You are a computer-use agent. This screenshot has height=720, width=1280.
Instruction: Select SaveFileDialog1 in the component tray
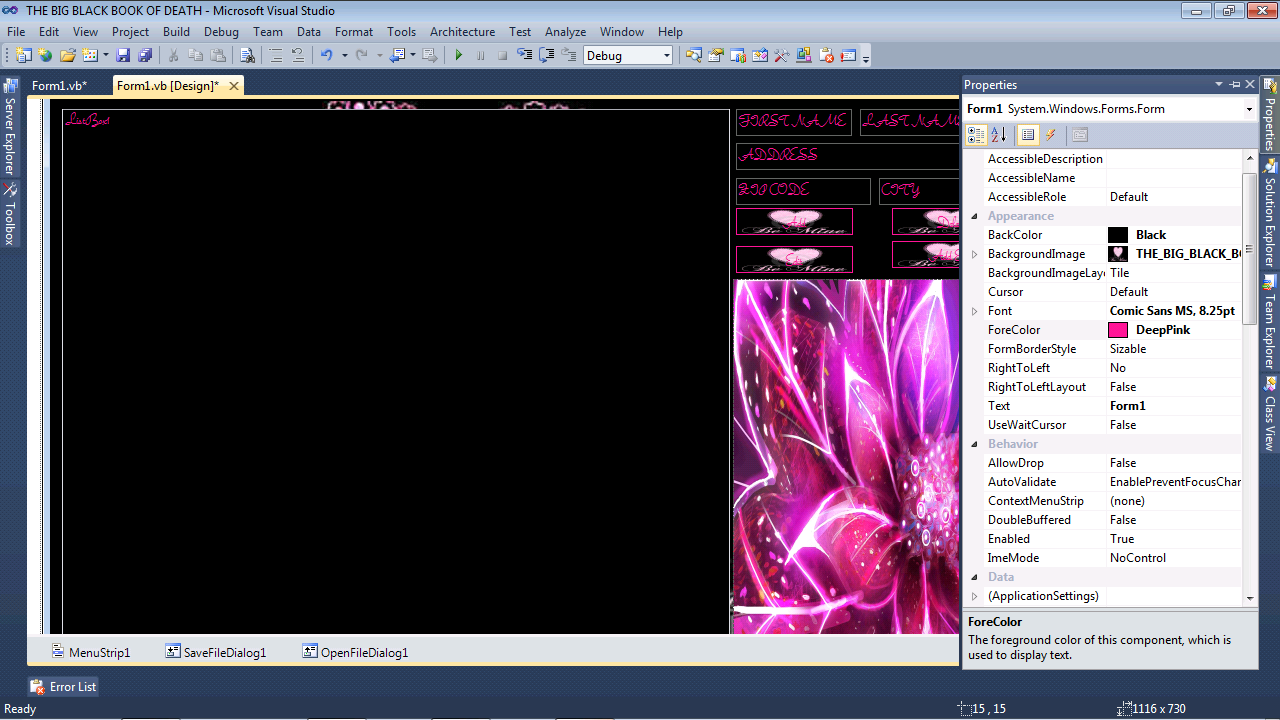217,652
